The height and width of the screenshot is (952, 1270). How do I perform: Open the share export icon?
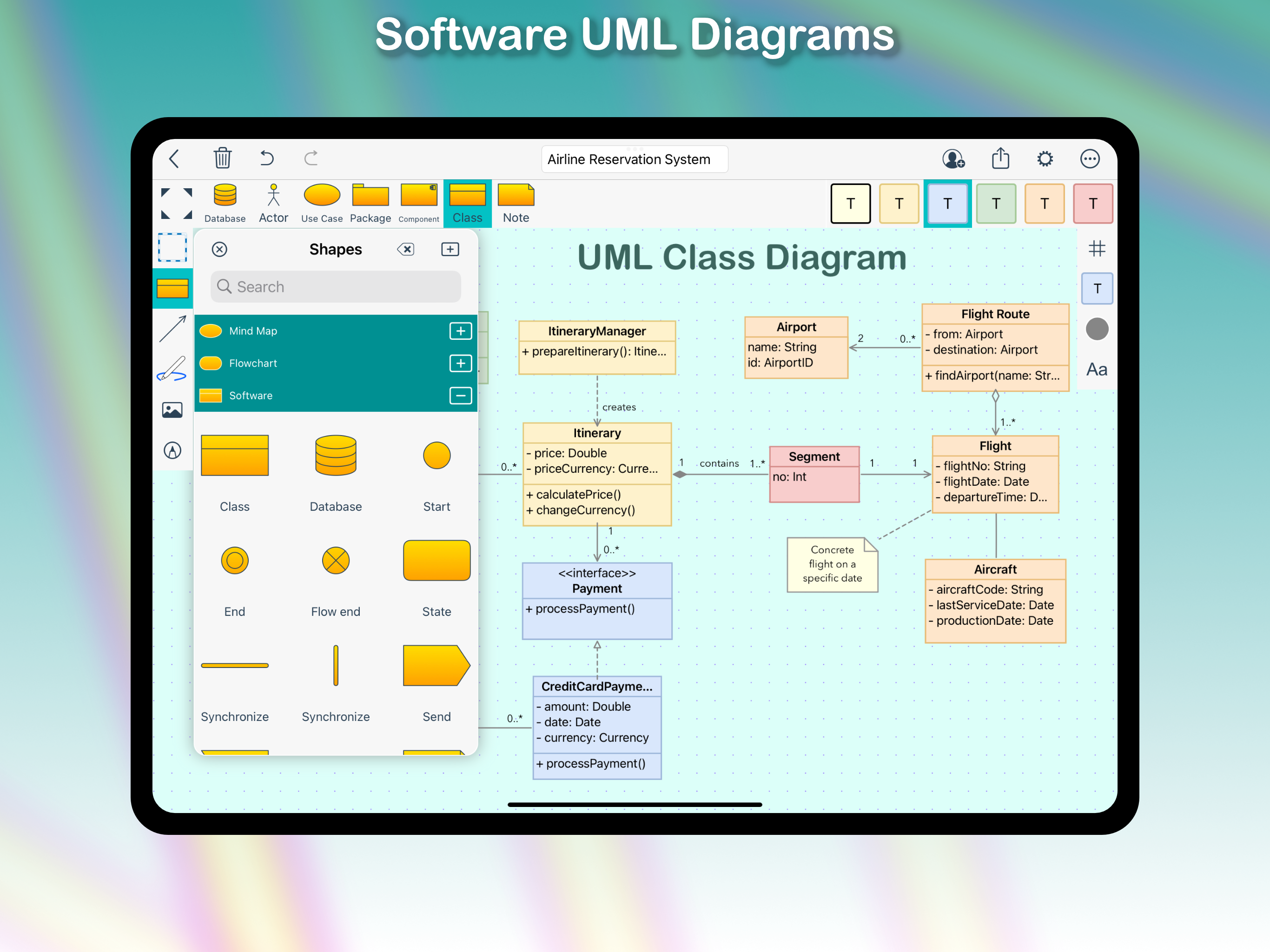(x=1000, y=158)
